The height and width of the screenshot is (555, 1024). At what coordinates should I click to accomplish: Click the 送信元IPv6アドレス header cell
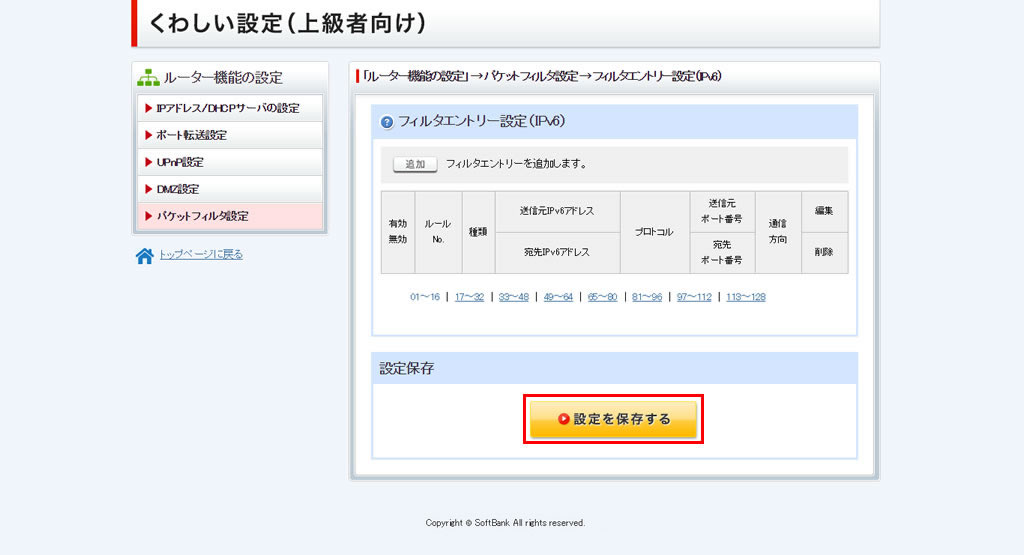pos(557,211)
